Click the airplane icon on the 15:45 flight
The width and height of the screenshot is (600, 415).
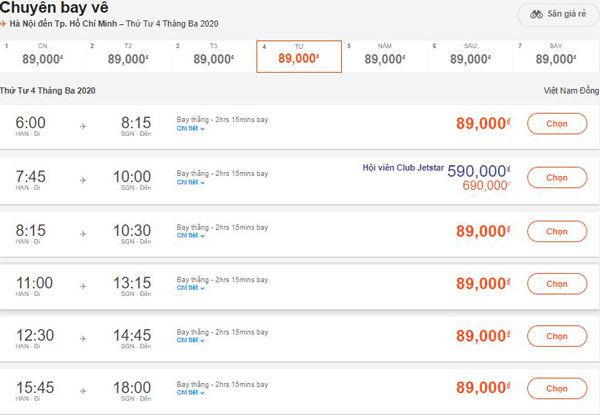pyautogui.click(x=83, y=391)
